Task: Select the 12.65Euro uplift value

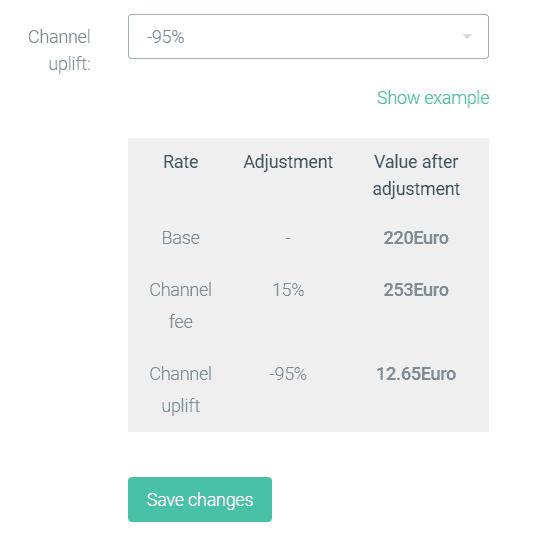Action: pyautogui.click(x=416, y=374)
